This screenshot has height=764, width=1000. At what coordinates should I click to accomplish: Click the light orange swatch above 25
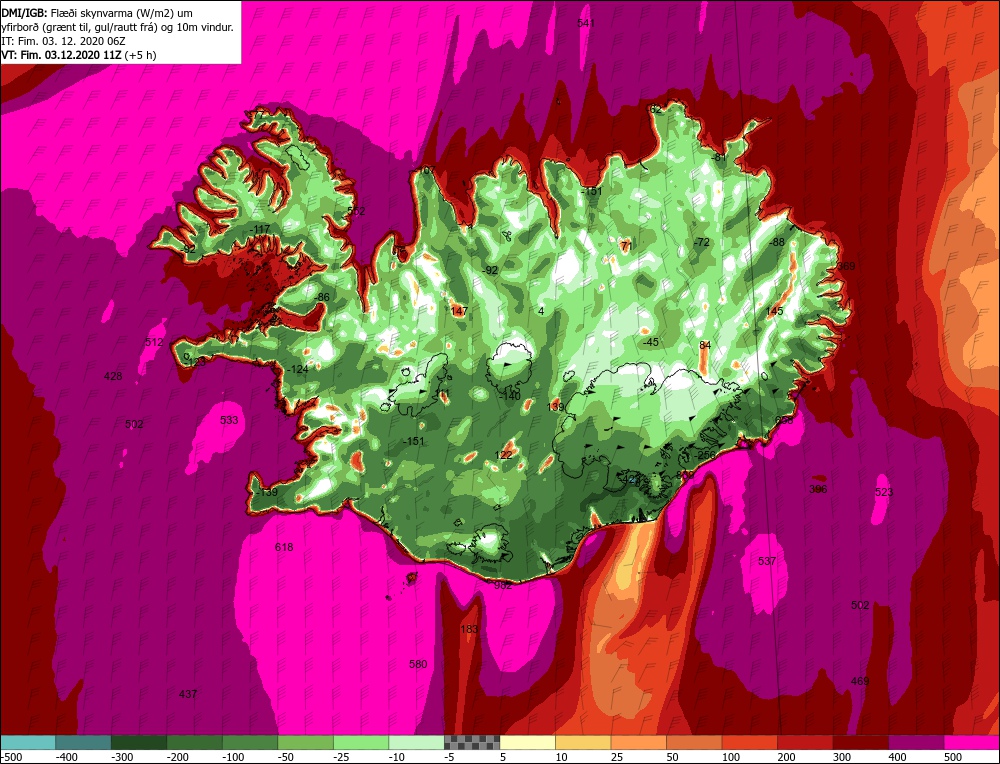pos(638,742)
